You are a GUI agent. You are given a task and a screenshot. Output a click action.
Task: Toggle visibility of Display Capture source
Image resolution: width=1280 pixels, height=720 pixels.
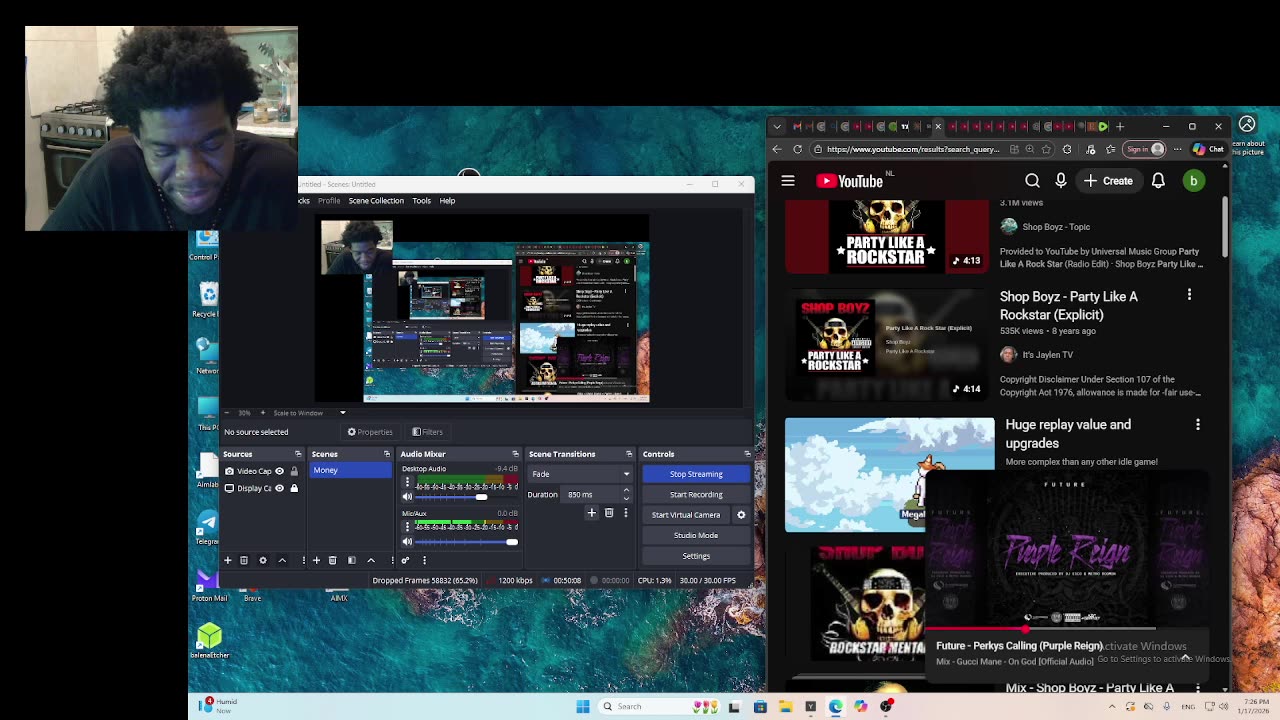click(280, 488)
